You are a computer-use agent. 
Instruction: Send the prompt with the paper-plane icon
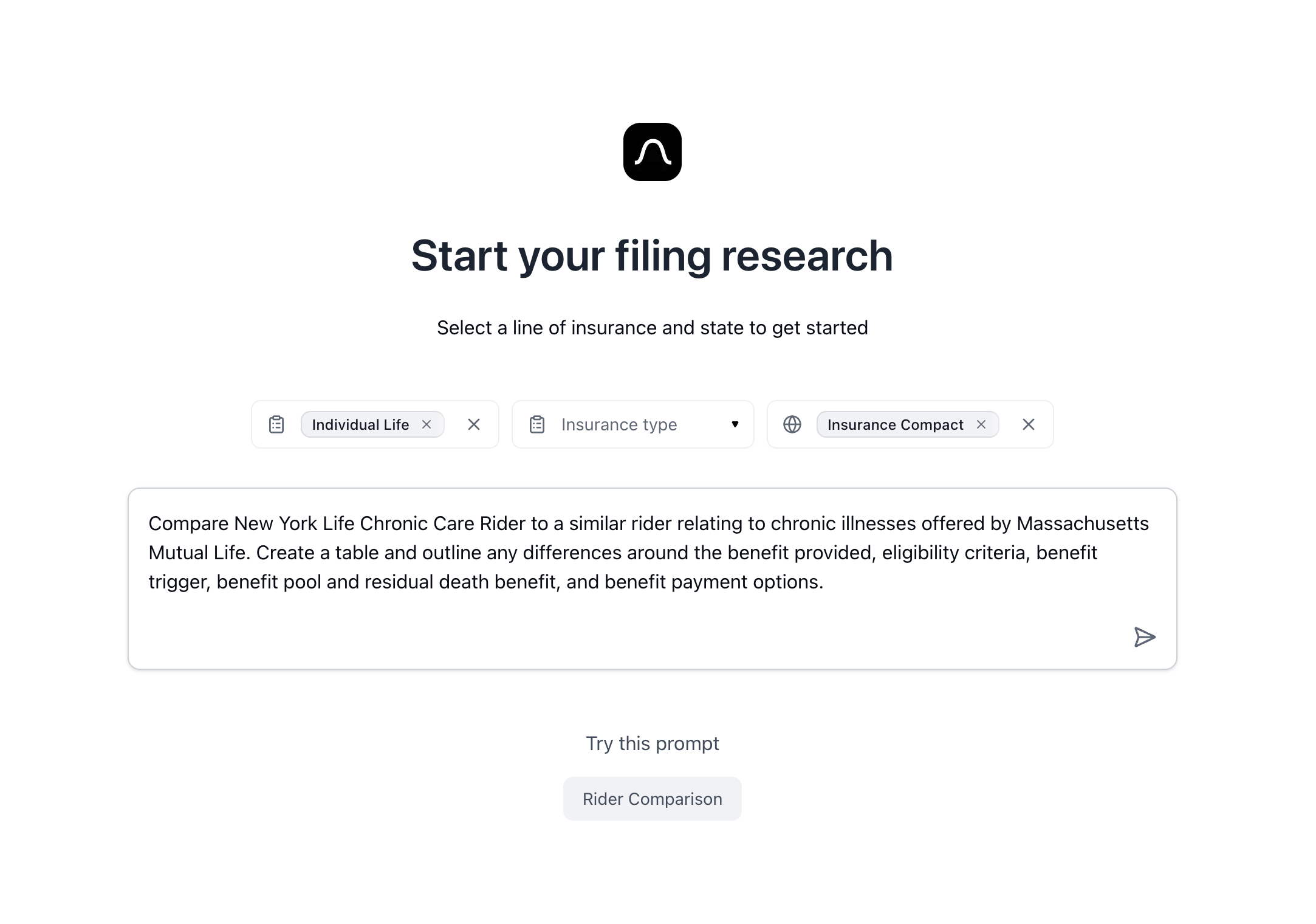[x=1144, y=637]
